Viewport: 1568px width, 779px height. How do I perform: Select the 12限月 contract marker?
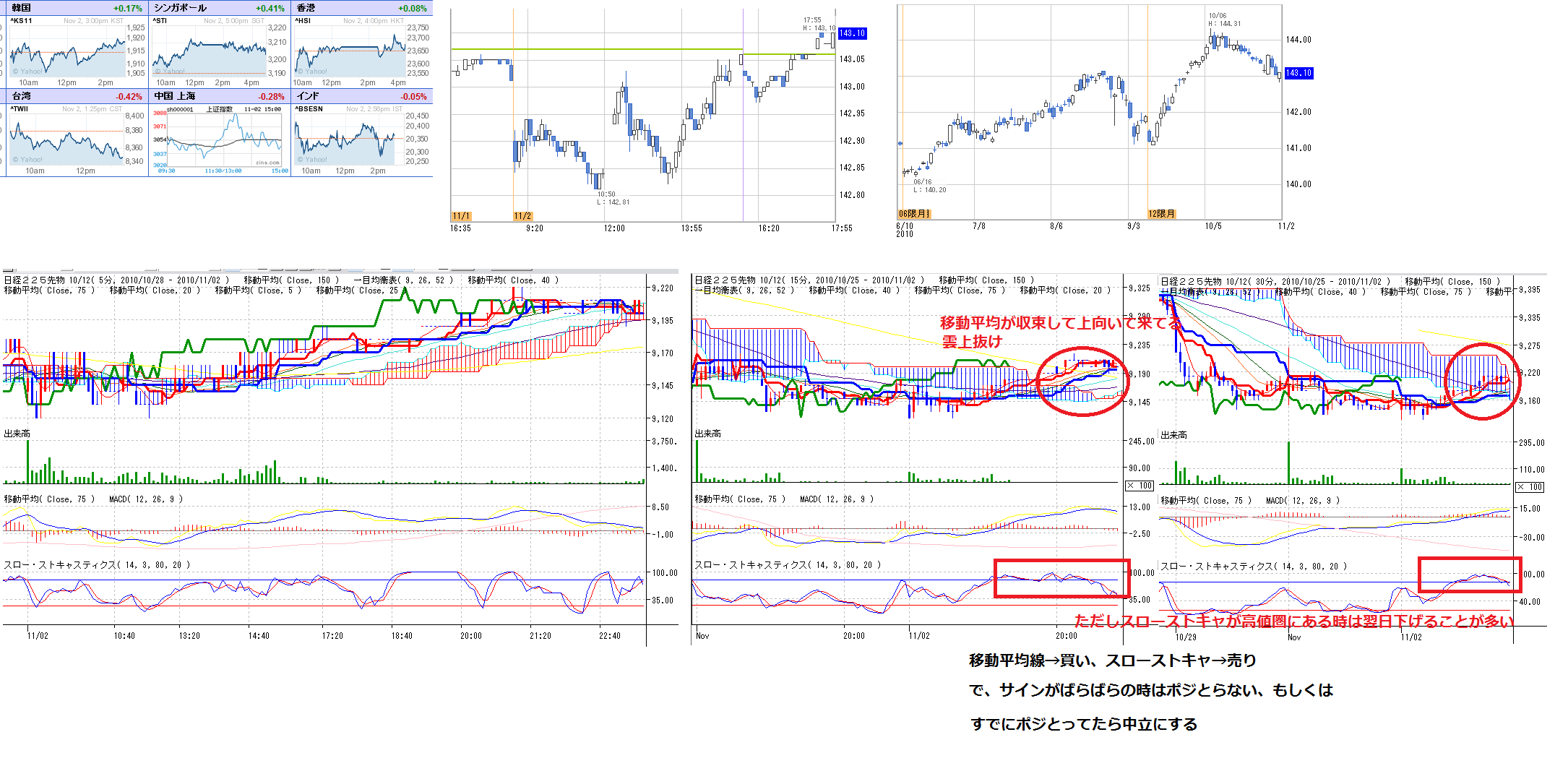1162,214
